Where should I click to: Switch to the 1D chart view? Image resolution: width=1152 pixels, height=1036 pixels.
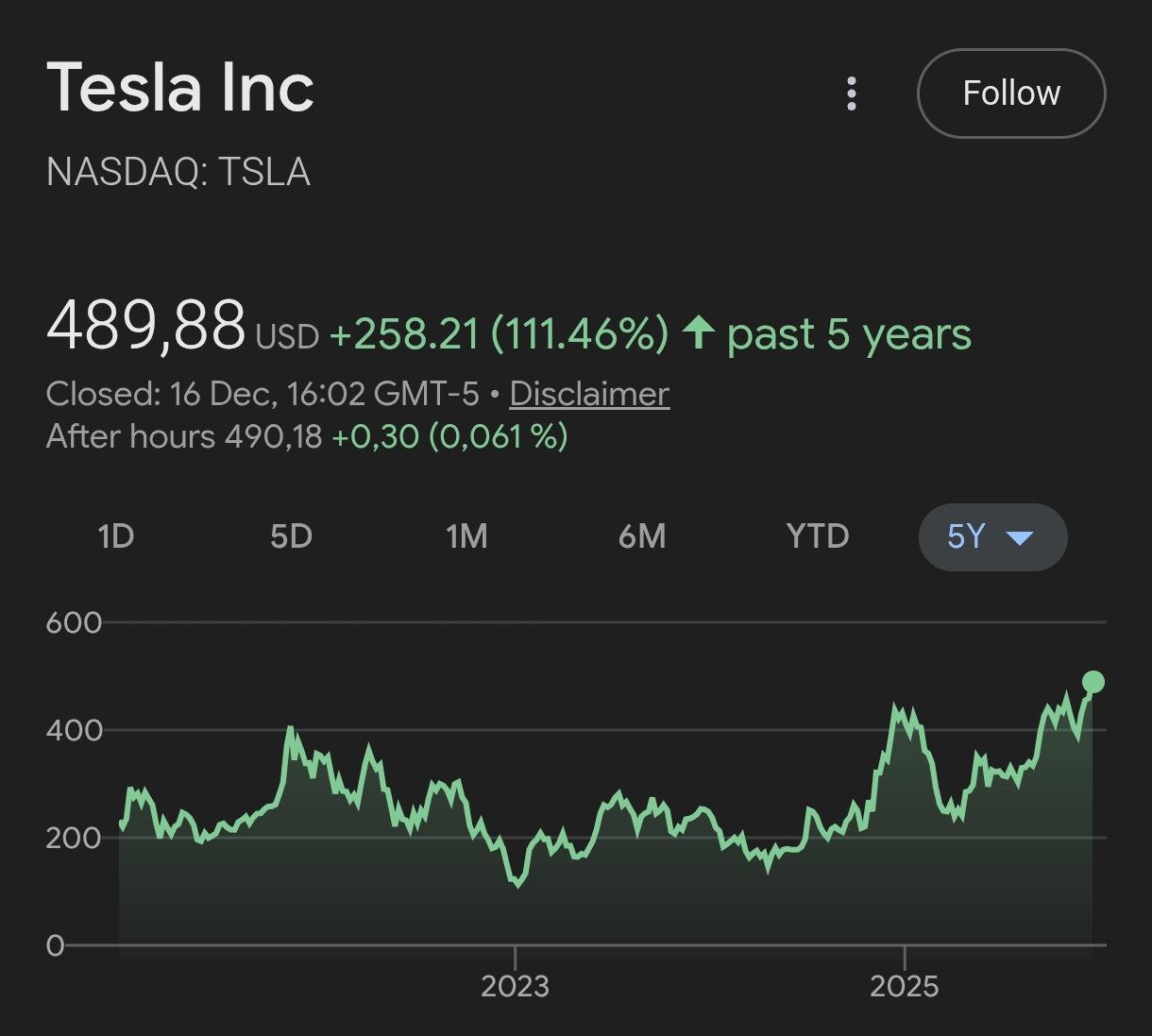pyautogui.click(x=115, y=536)
